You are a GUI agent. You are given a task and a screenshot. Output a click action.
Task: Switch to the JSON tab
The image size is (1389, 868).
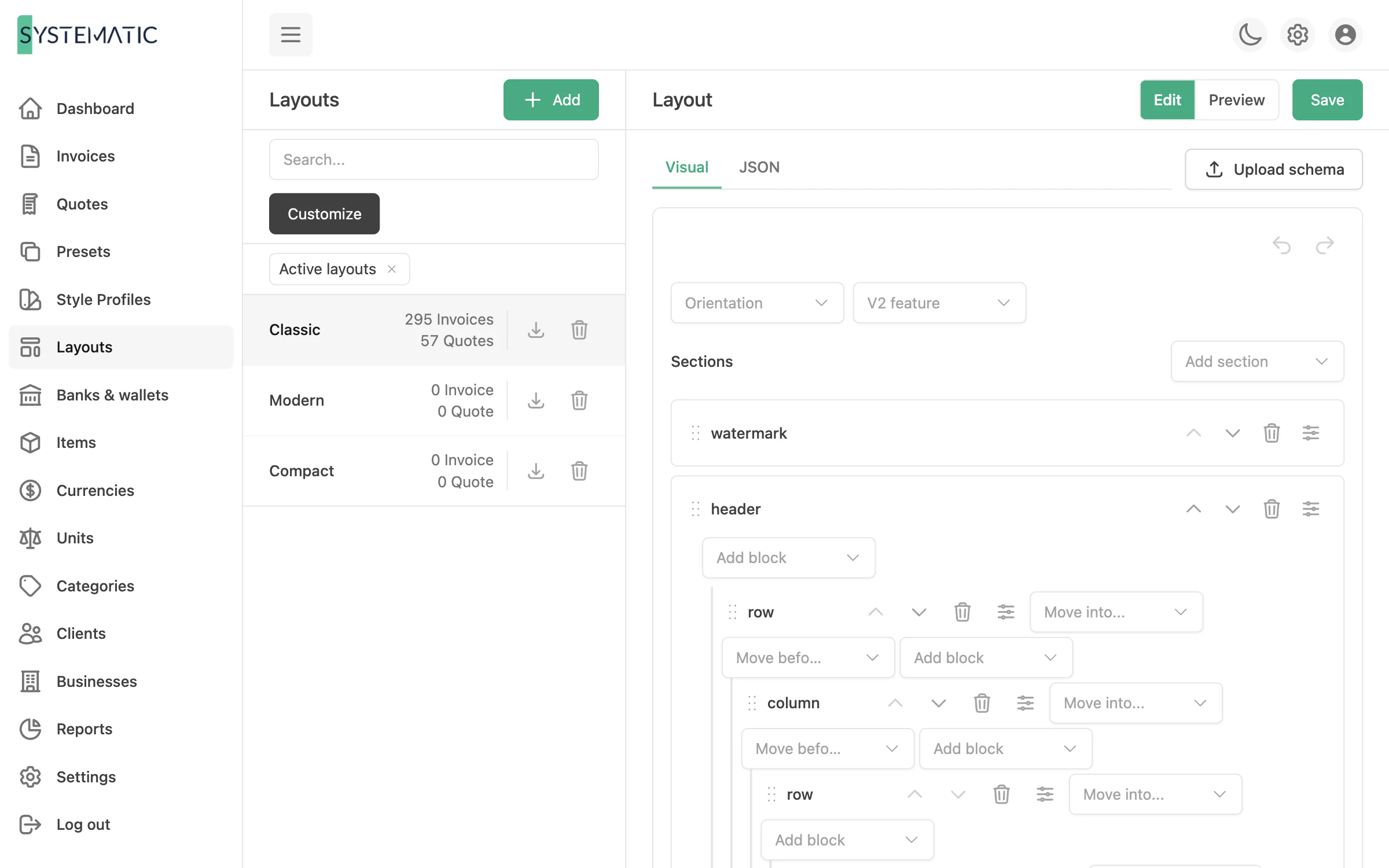tap(759, 167)
